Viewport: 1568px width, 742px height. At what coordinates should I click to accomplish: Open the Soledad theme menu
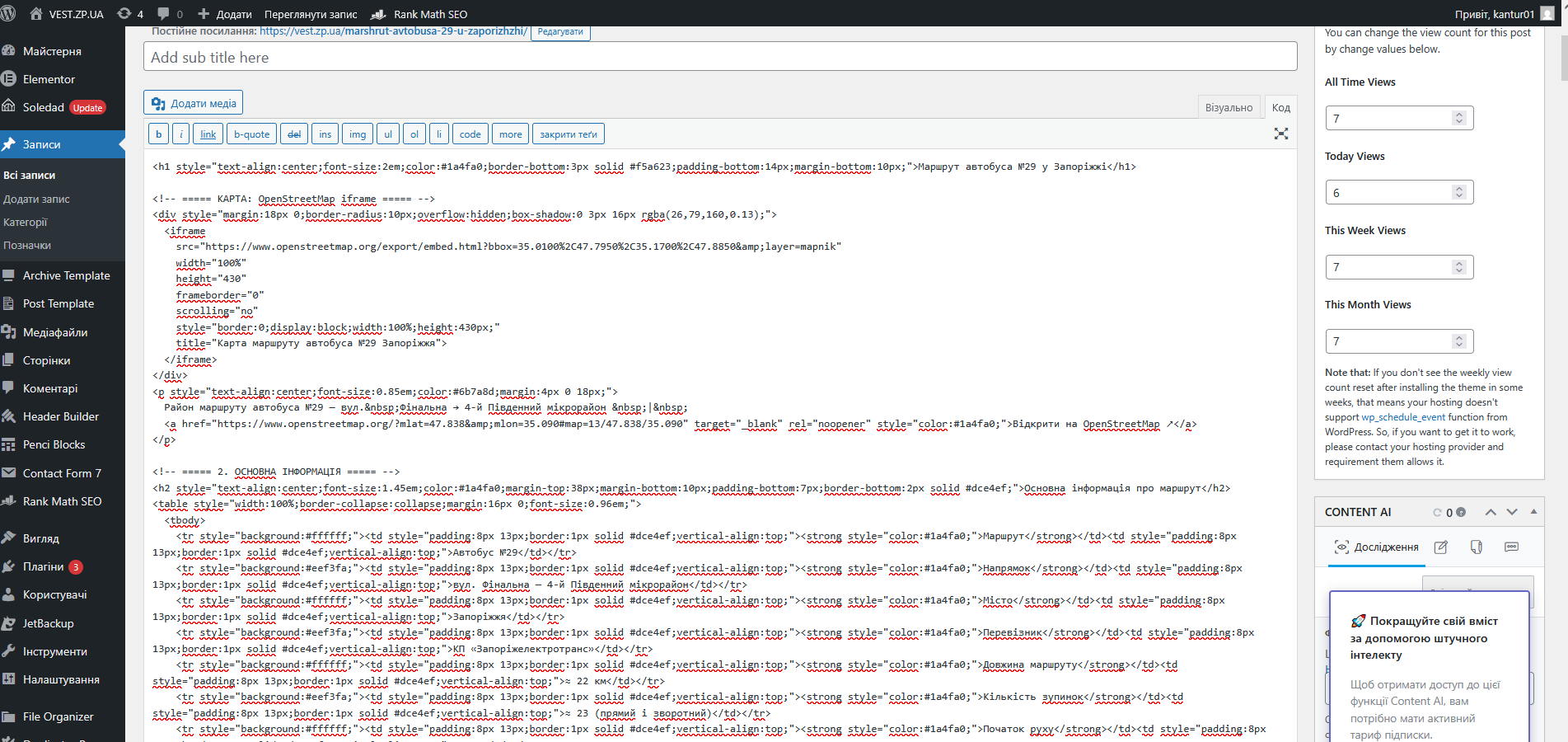[x=43, y=107]
